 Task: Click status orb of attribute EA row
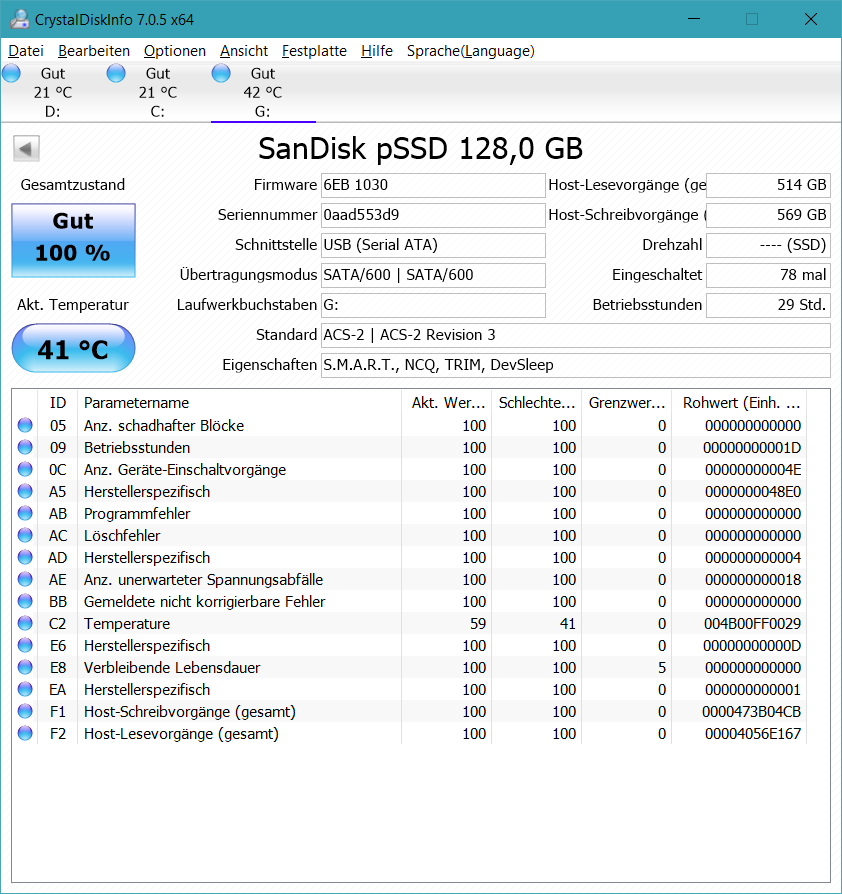coord(25,689)
